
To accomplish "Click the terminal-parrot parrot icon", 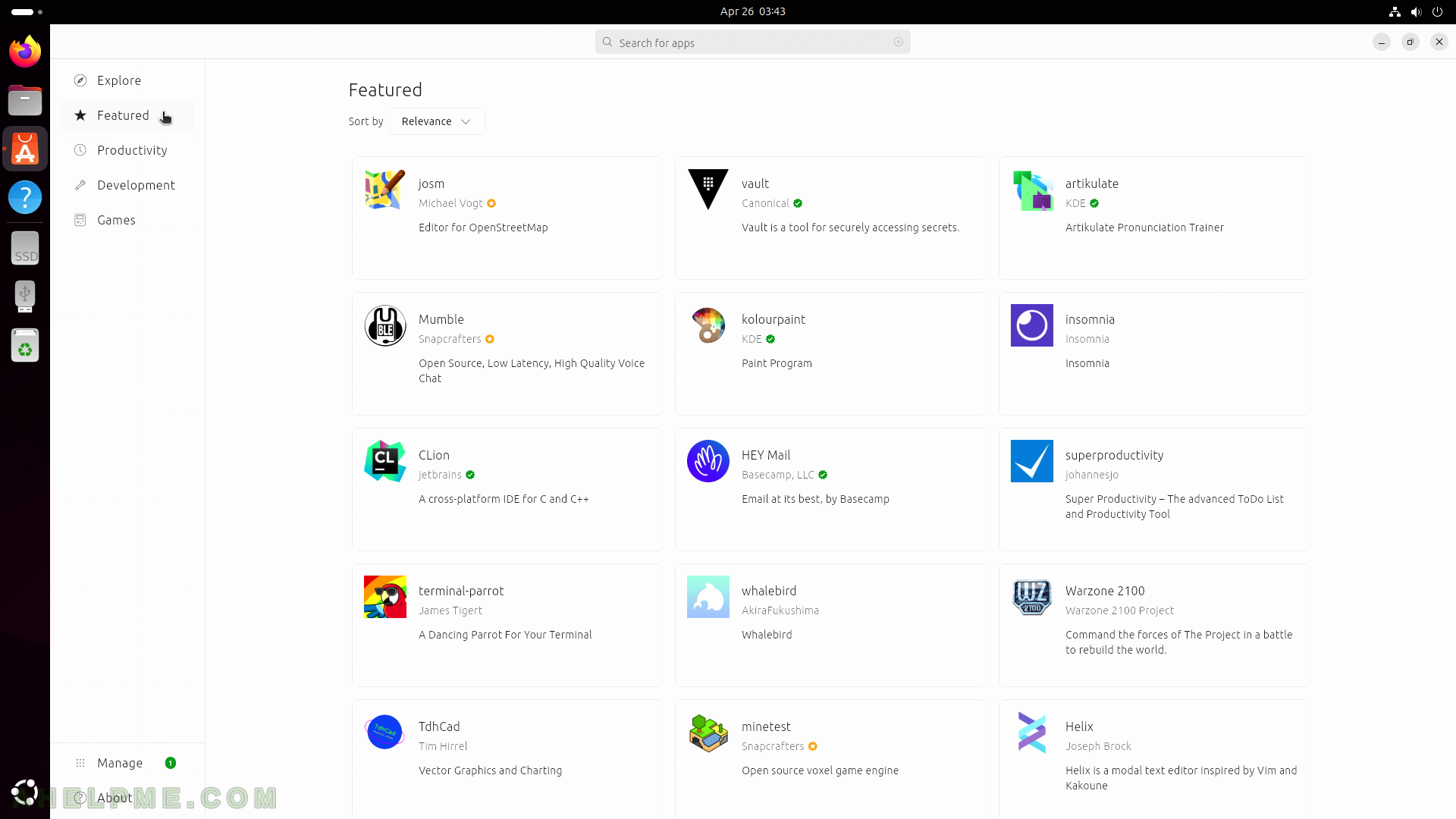I will tap(385, 597).
